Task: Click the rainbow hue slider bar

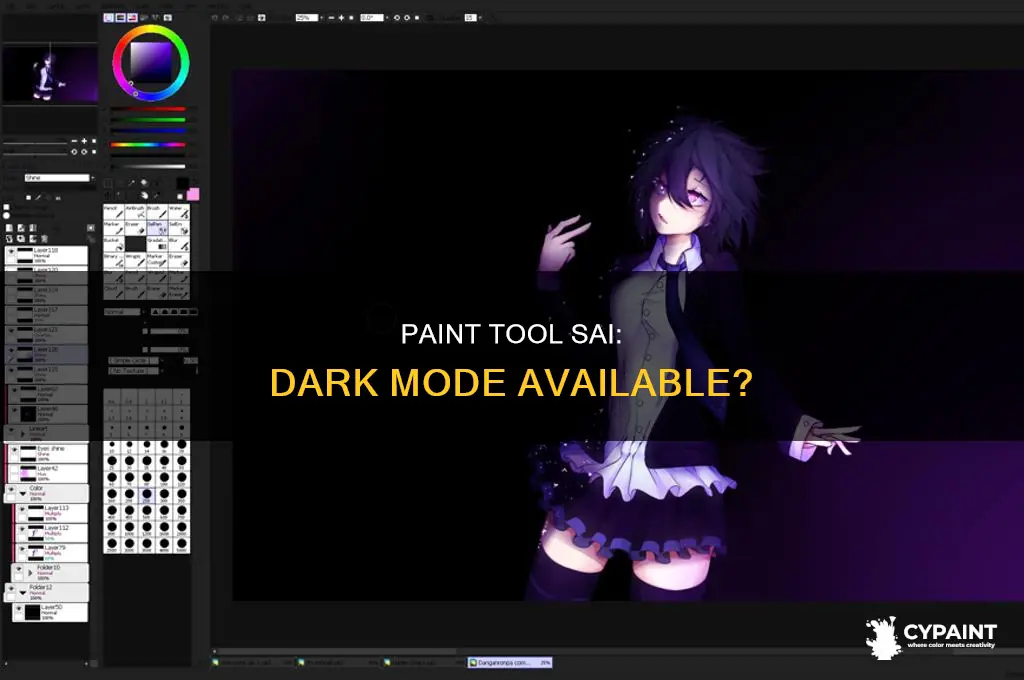Action: click(148, 144)
